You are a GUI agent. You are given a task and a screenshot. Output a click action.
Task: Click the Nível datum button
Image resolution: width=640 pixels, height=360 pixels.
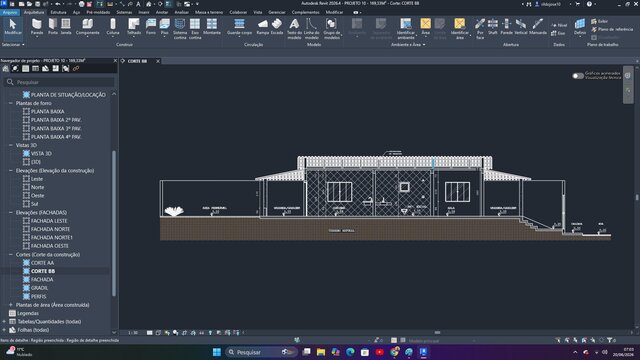point(559,25)
